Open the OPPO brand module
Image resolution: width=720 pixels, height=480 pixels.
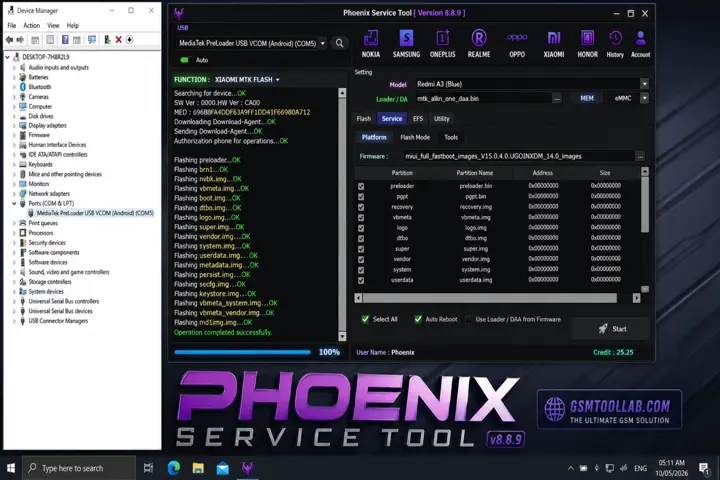(x=517, y=44)
